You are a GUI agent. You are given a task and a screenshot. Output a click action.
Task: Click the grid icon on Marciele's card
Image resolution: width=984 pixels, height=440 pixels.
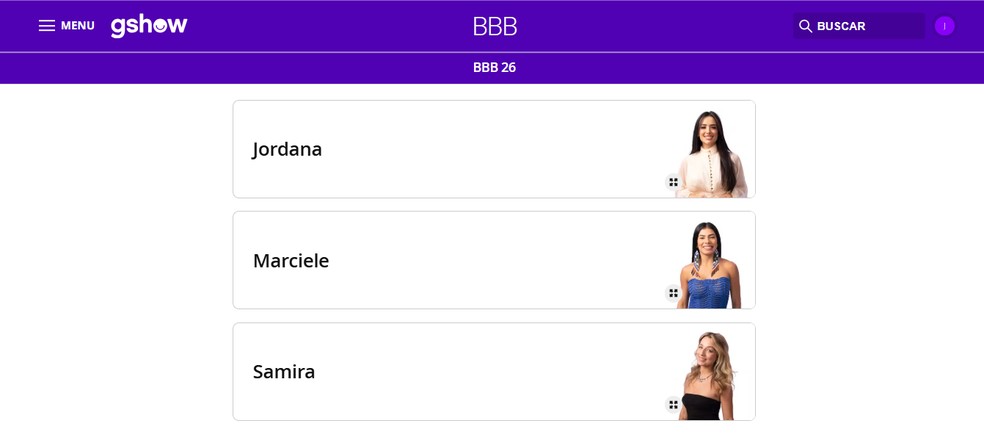point(673,293)
